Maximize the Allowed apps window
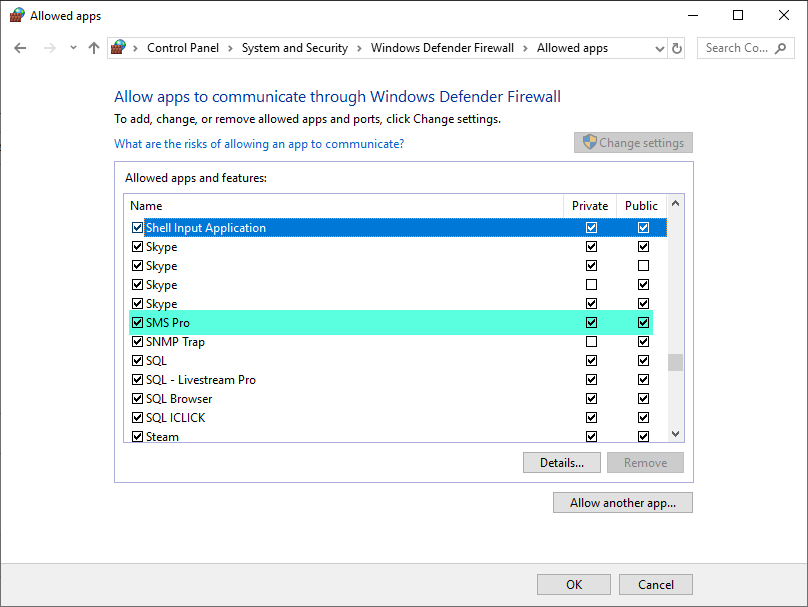 click(x=738, y=15)
